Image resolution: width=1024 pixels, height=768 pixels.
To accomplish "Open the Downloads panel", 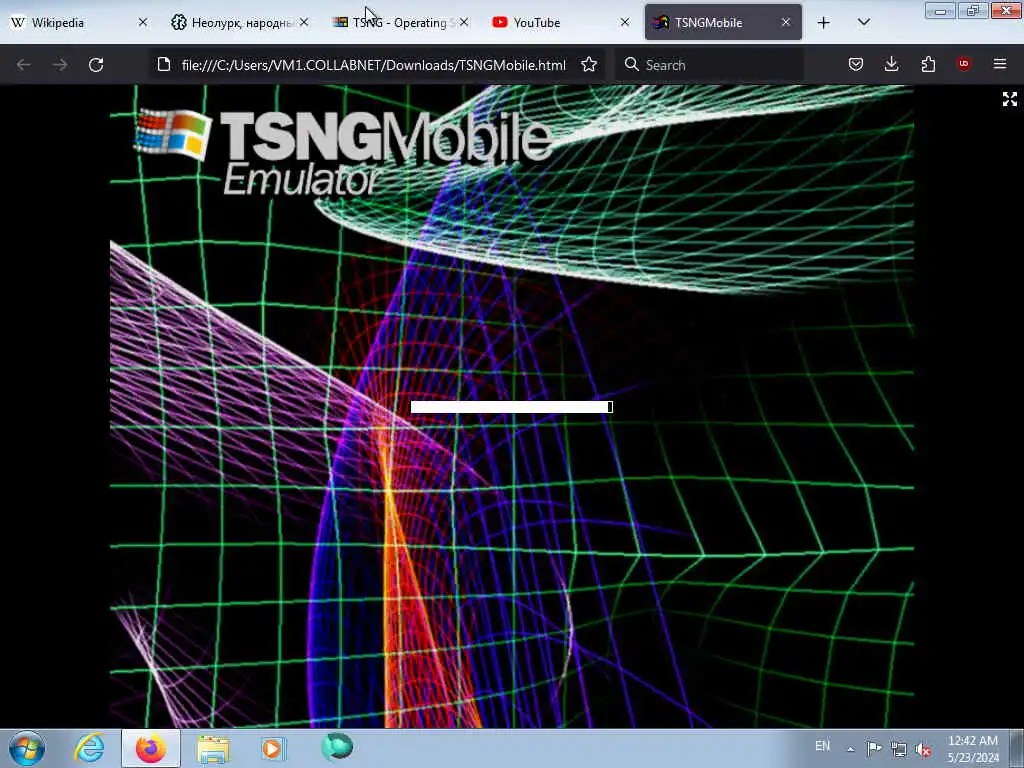I will [891, 64].
